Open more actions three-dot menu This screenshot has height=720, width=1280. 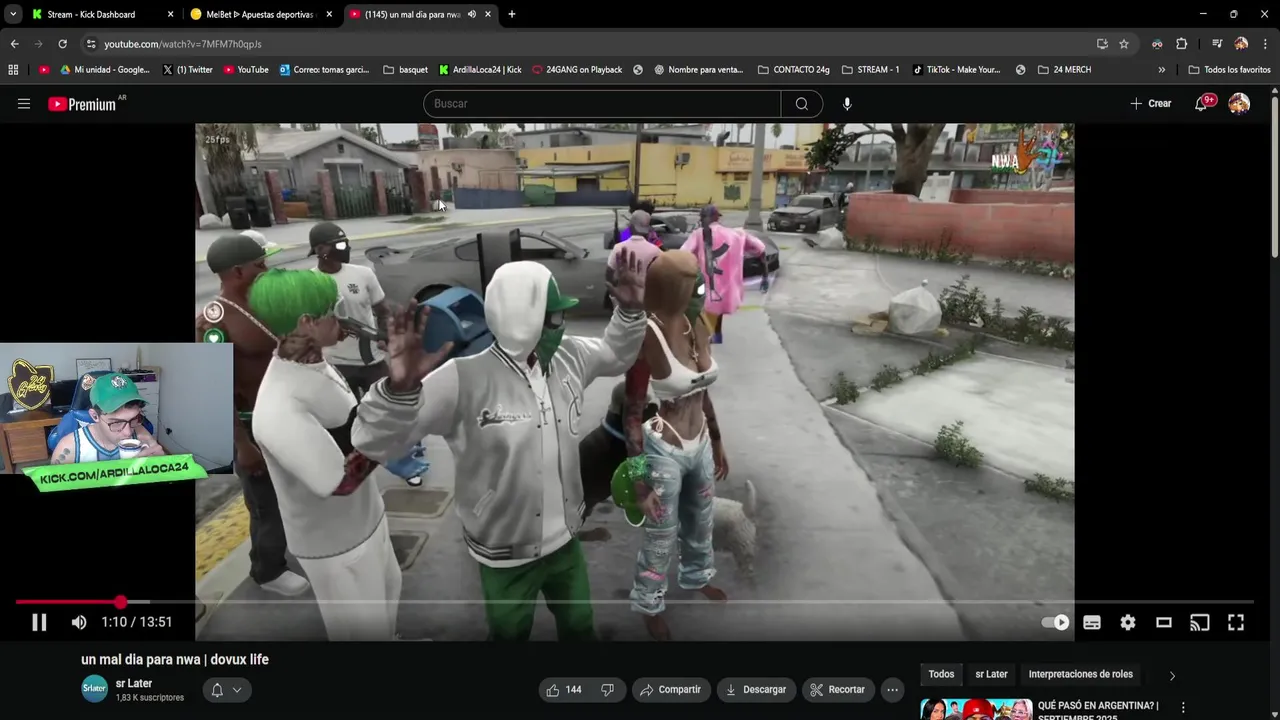[x=893, y=690]
